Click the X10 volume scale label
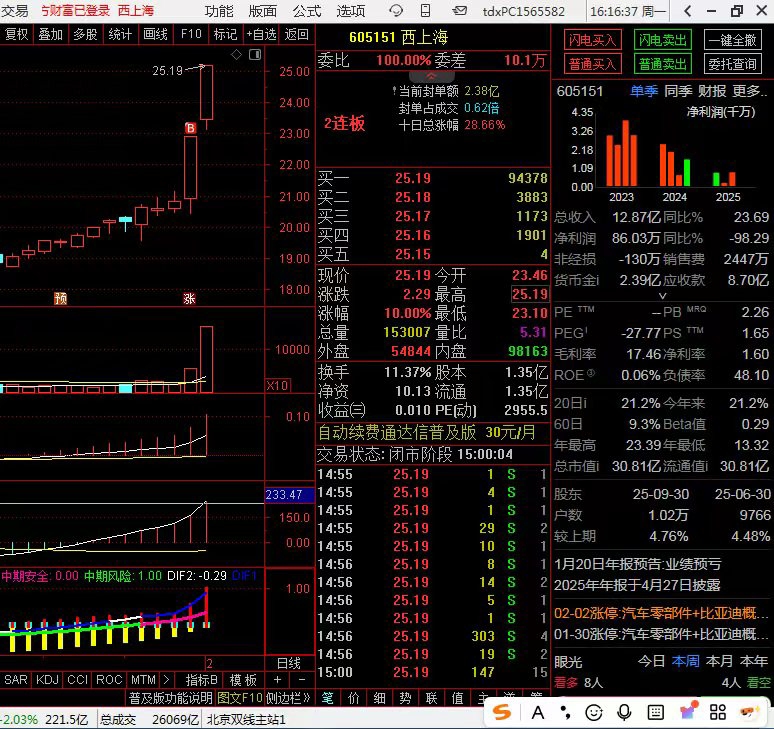Screen dimensions: 774x729 (x=277, y=385)
